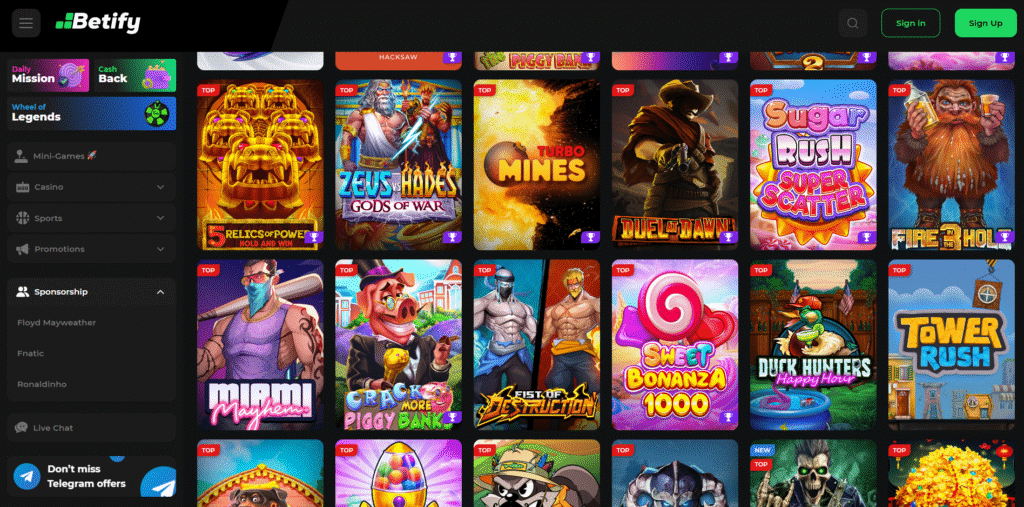Click trophy badge on Turbo Mines tile
Viewport: 1024px width, 507px height.
(590, 237)
